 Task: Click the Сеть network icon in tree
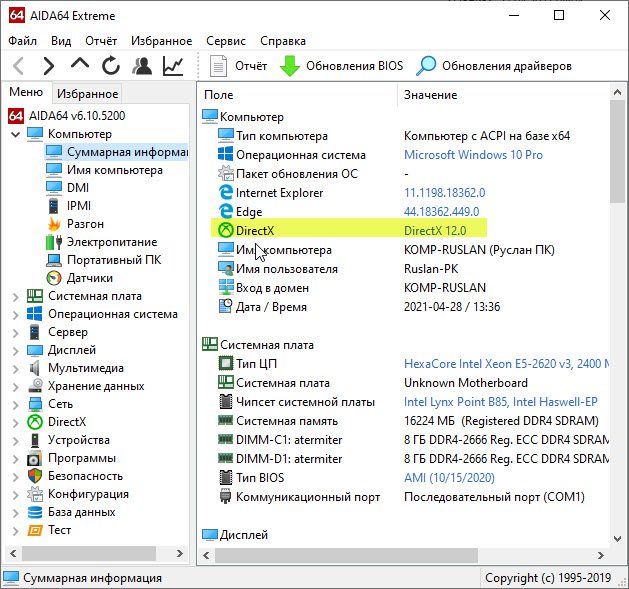coord(35,404)
